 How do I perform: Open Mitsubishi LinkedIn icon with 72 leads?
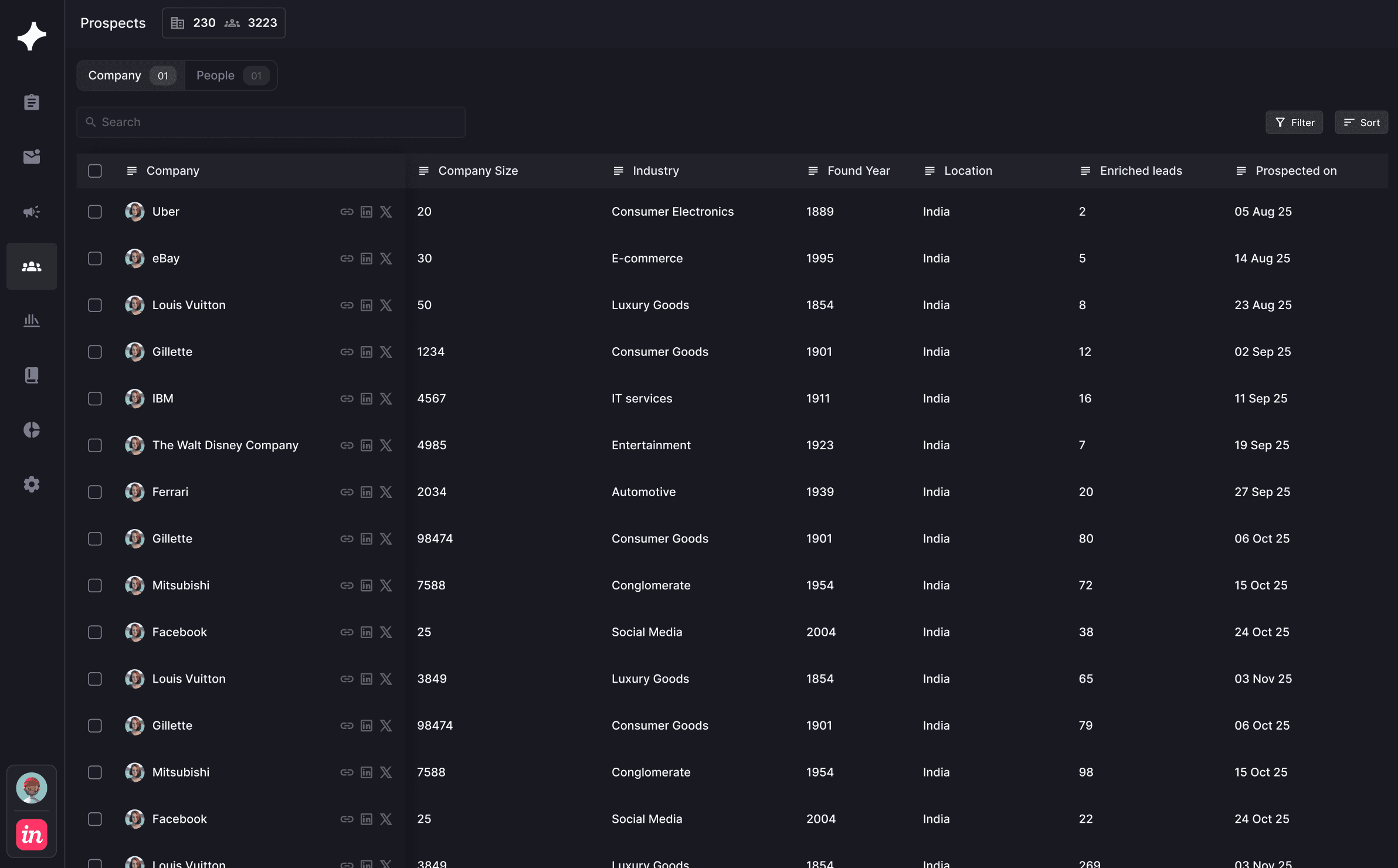367,585
